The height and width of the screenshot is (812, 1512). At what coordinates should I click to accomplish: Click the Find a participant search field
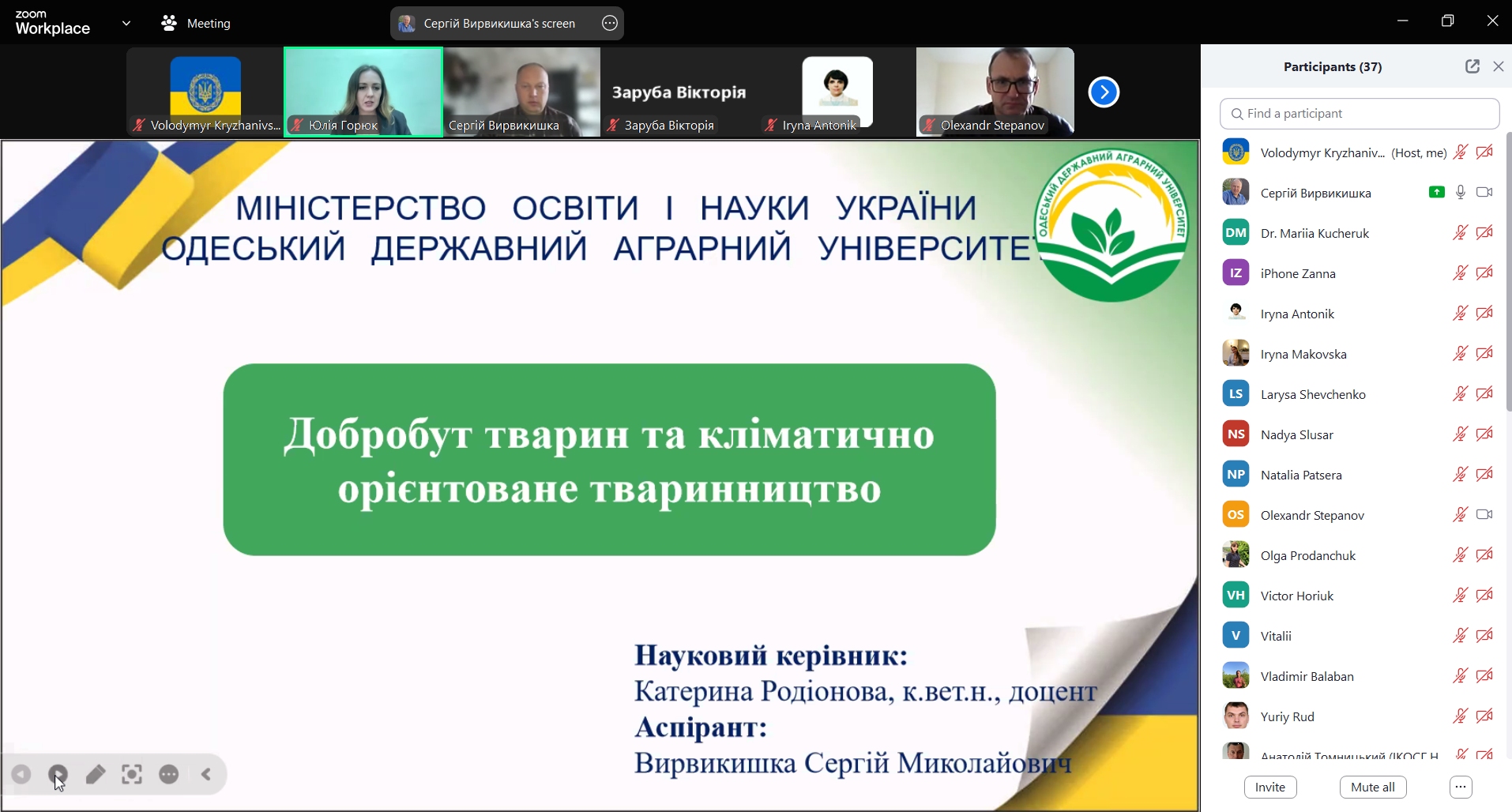(1360, 114)
